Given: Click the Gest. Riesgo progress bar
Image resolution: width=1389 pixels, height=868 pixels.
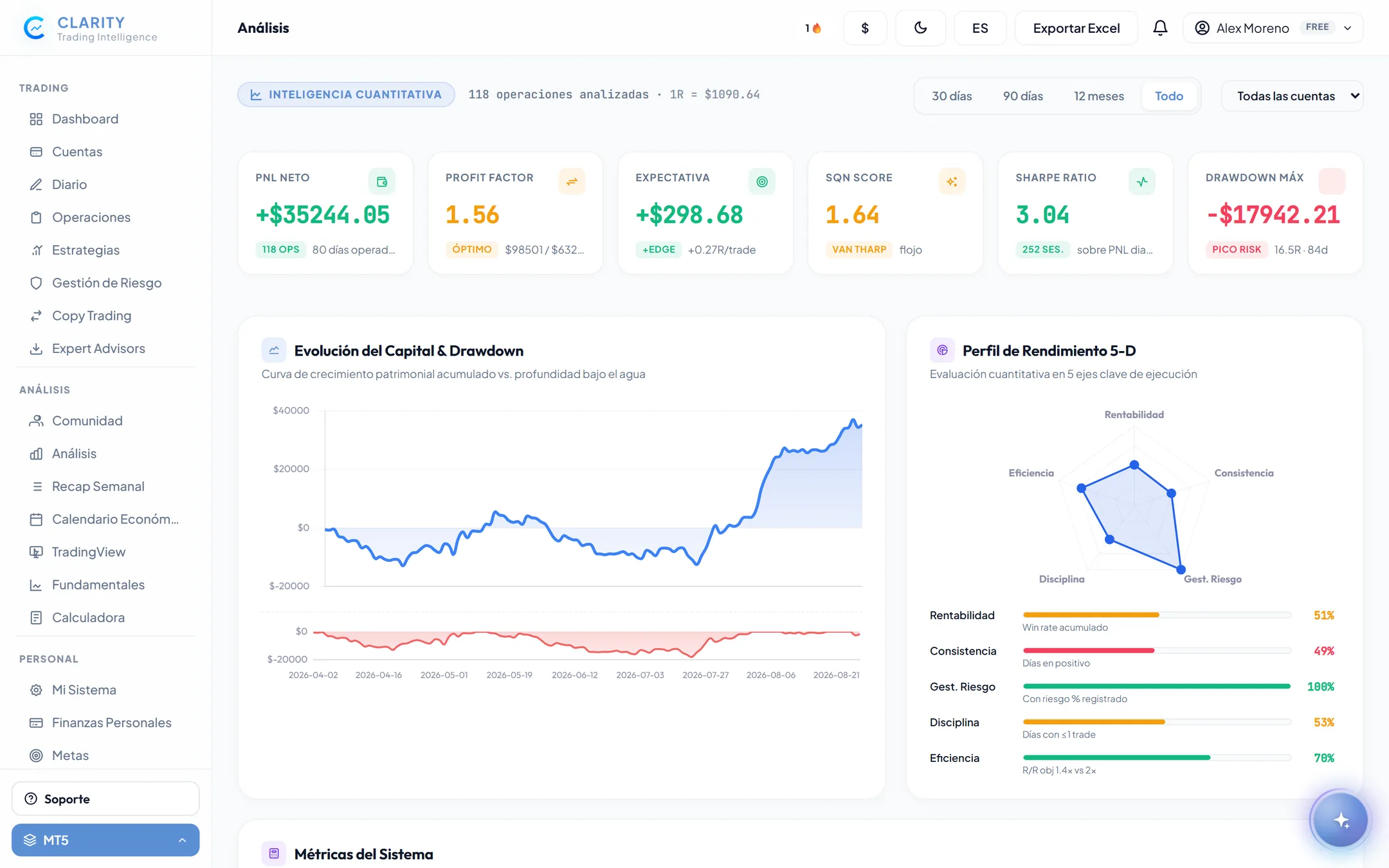Looking at the screenshot, I should pyautogui.click(x=1156, y=686).
